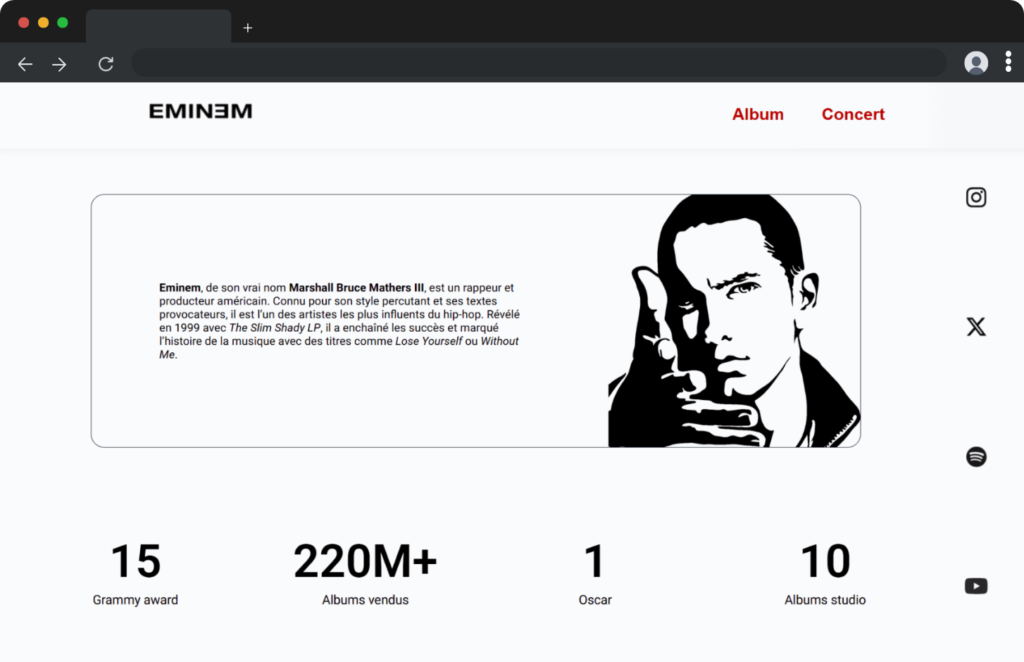Open the Concert menu item
1024x662 pixels.
point(853,114)
